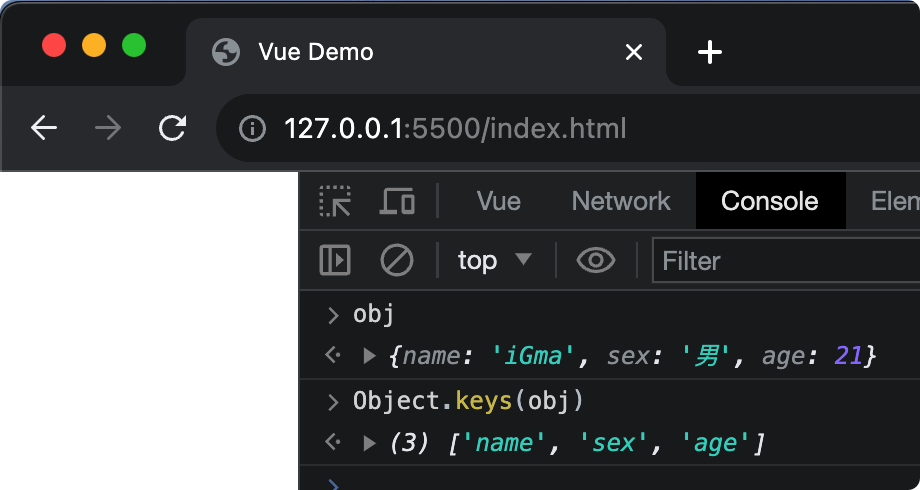Open live expression eye icon
This screenshot has width=920, height=490.
coord(596,261)
